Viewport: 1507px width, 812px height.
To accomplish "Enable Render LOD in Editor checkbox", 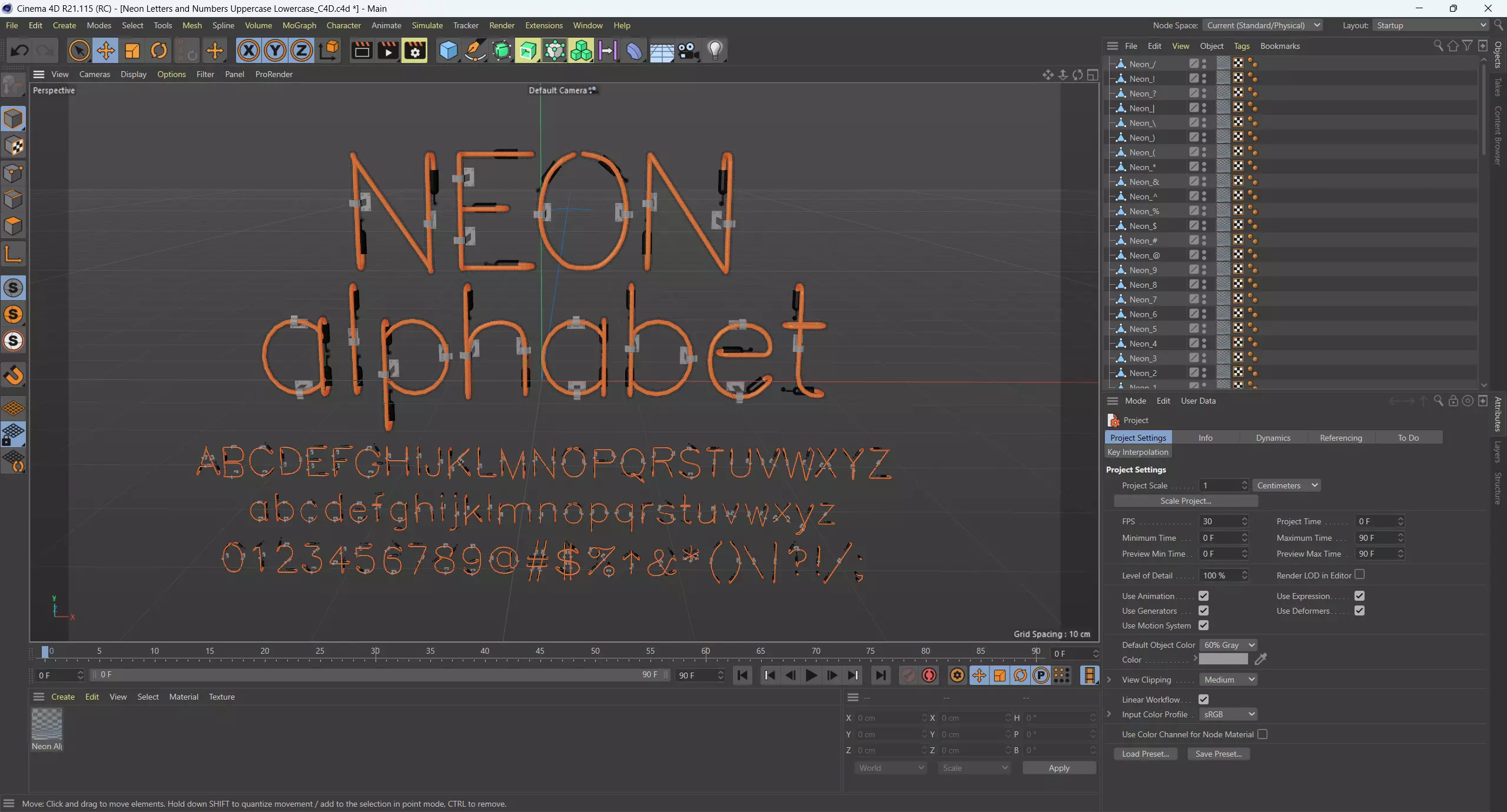I will 1359,575.
